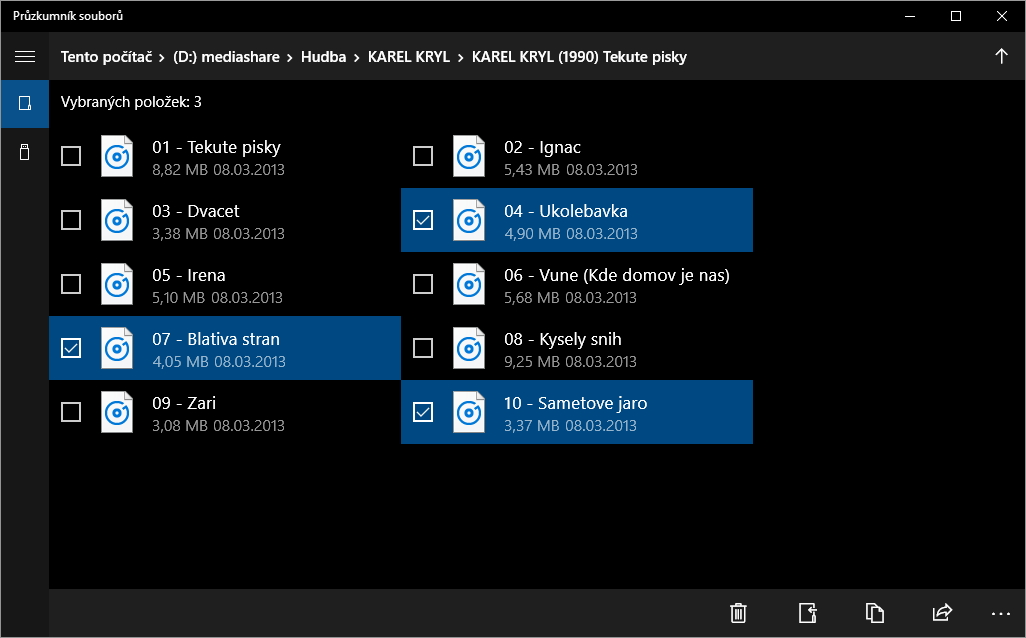Click the 8,82 MB size text
The height and width of the screenshot is (638, 1026).
pos(180,170)
